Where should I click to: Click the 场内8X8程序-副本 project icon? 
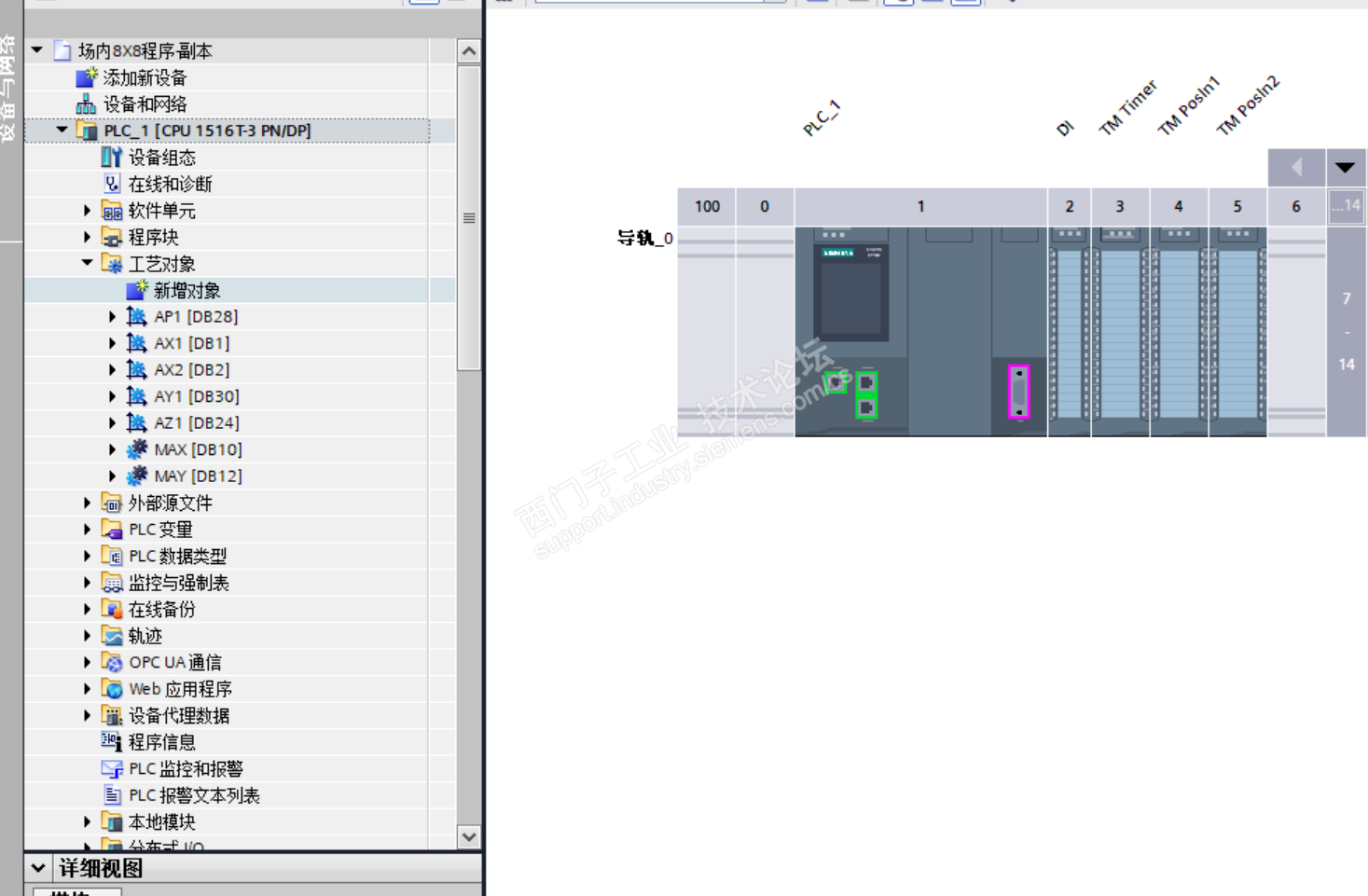point(62,50)
